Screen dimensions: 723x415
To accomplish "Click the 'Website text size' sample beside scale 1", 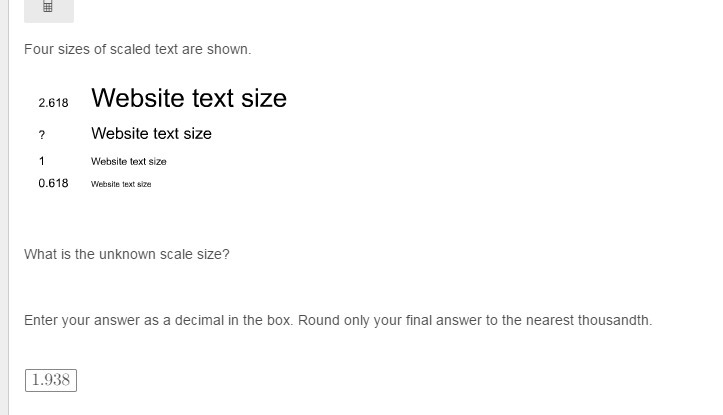I will [129, 161].
